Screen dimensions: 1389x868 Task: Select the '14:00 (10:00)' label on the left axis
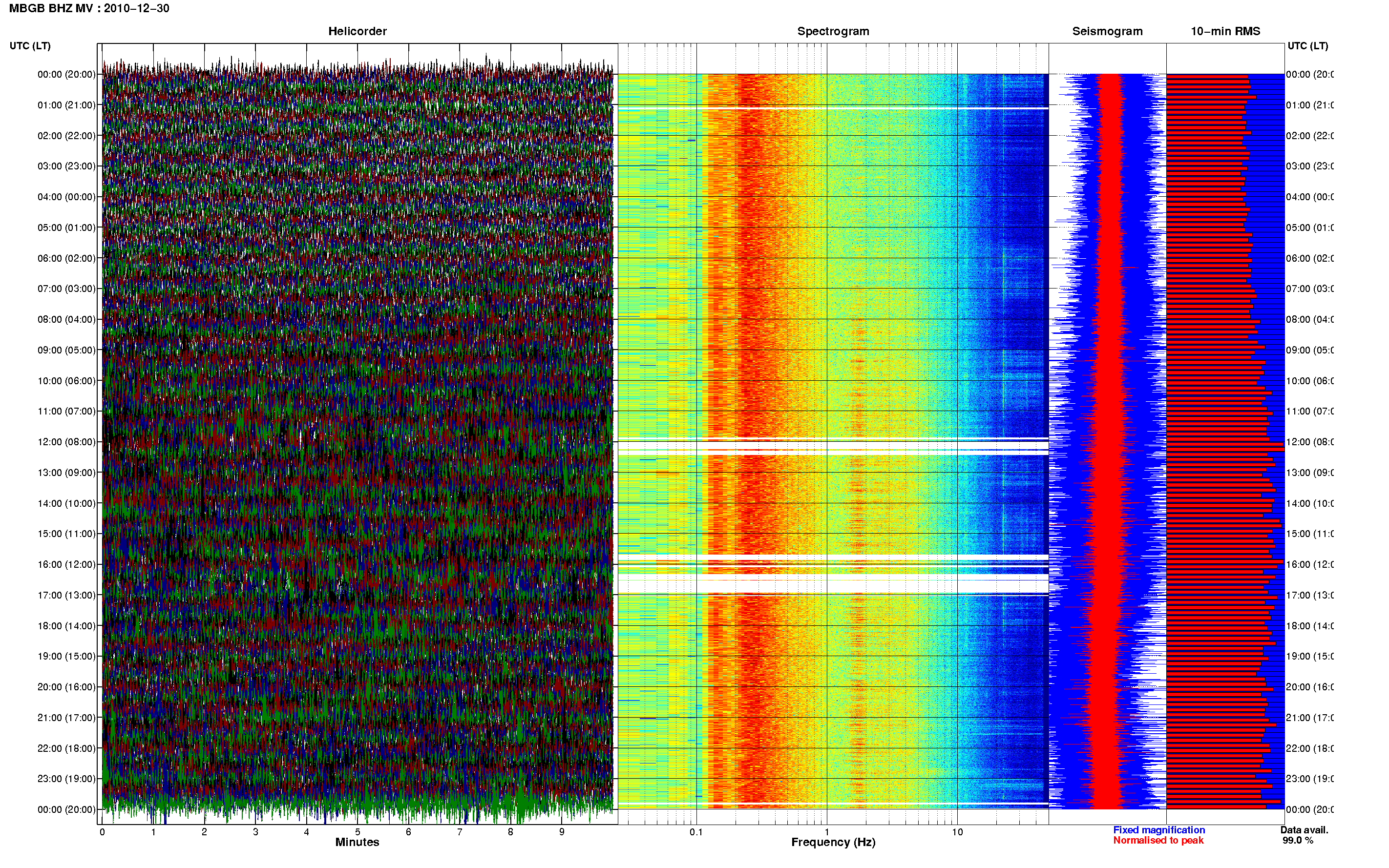pyautogui.click(x=66, y=503)
